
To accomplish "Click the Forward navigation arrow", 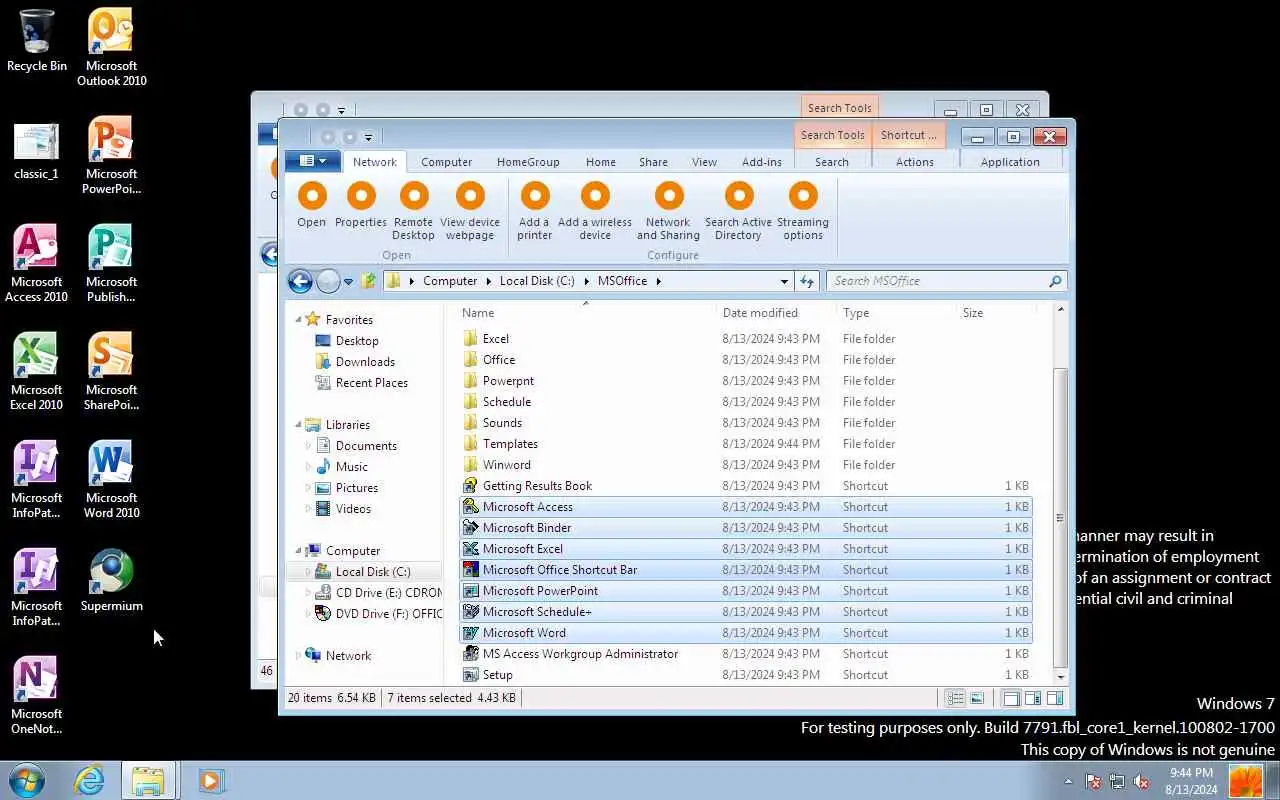I will [x=328, y=281].
